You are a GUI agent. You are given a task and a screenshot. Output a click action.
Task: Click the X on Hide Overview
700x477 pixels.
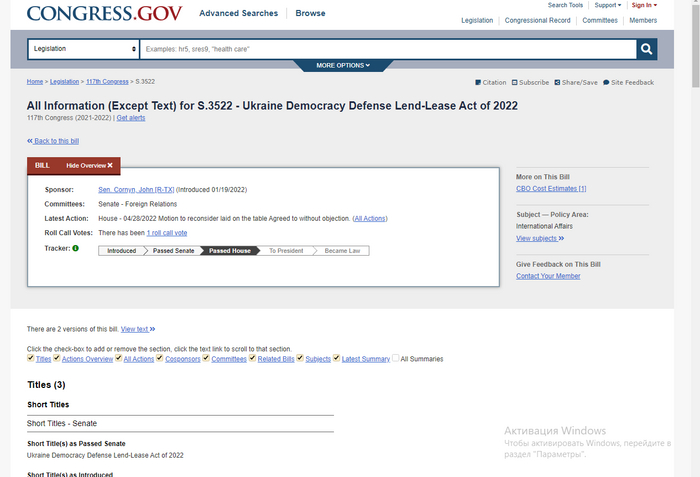click(110, 165)
